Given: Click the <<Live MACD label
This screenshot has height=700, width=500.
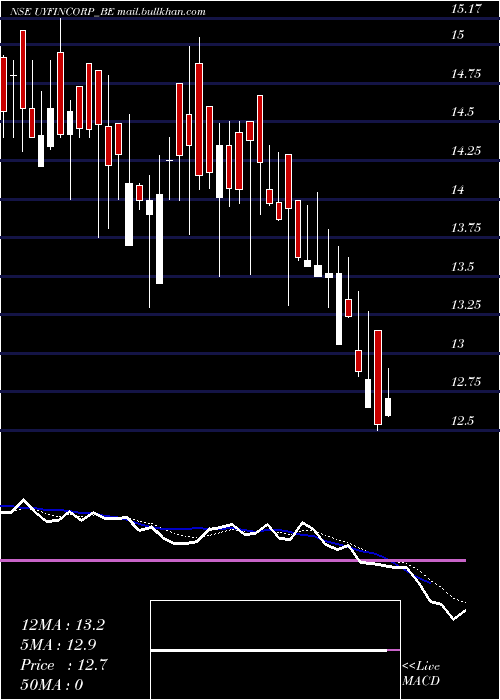Looking at the screenshot, I should pos(421,674).
